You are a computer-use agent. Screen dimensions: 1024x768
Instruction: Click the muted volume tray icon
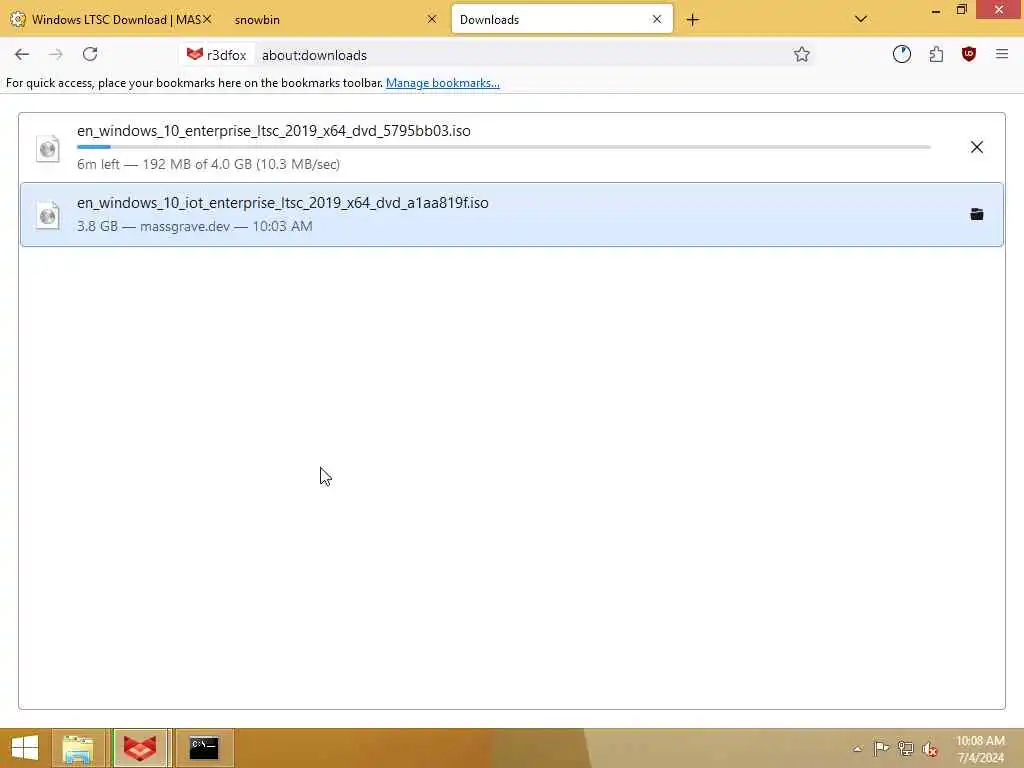pos(930,749)
